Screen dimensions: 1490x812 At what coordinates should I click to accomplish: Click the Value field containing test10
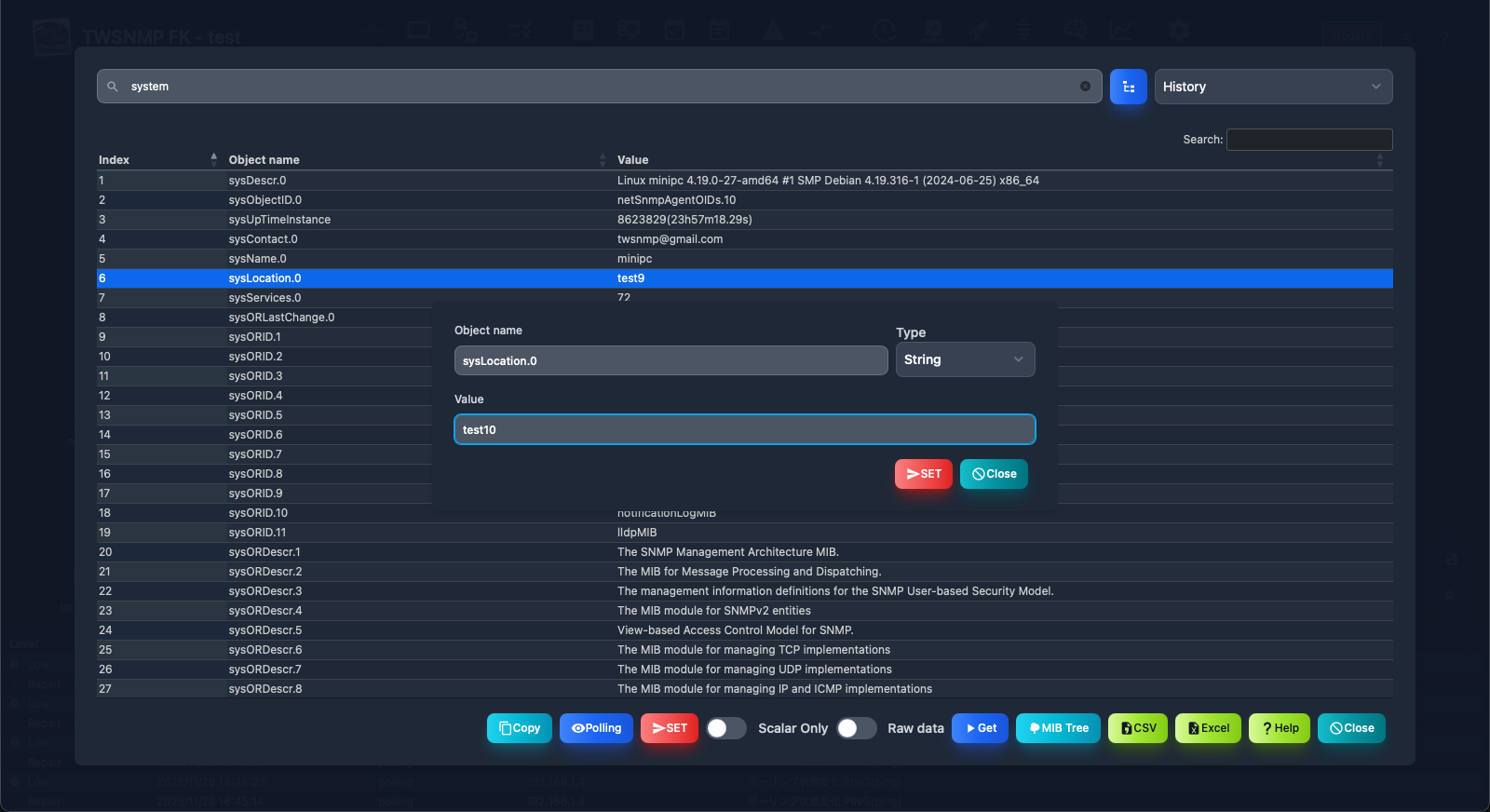744,429
